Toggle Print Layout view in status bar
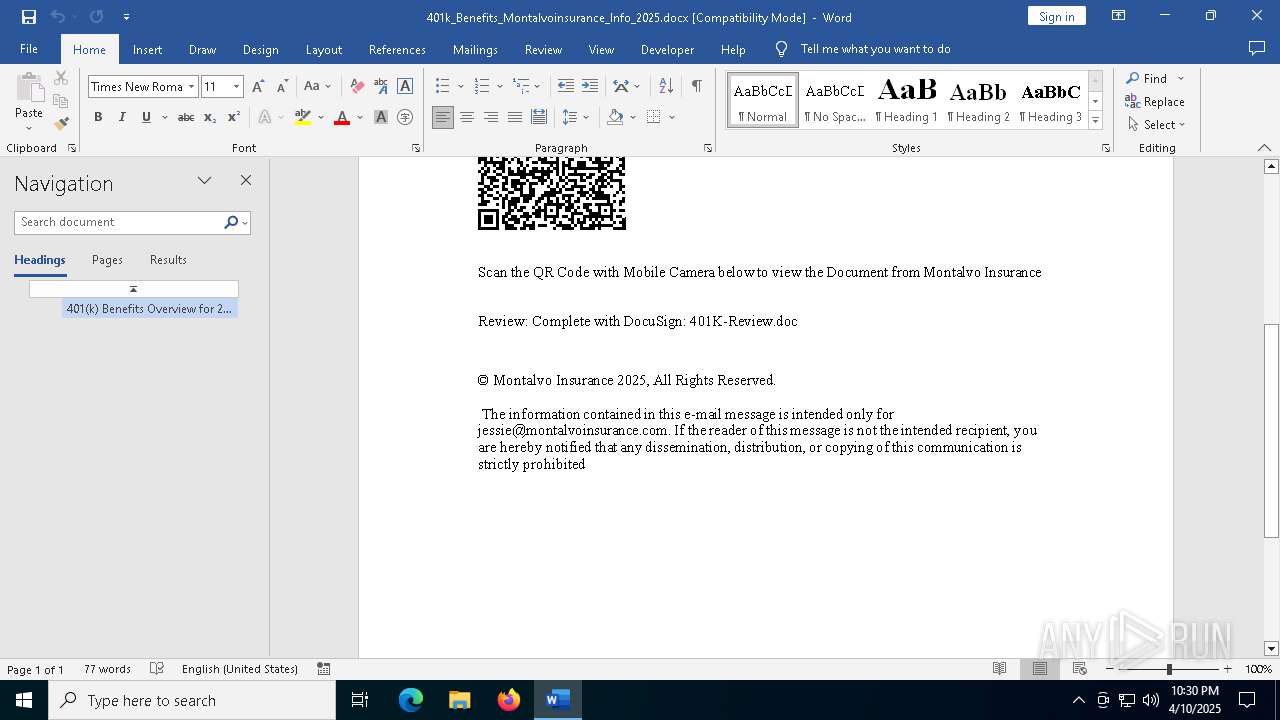 (x=1040, y=669)
